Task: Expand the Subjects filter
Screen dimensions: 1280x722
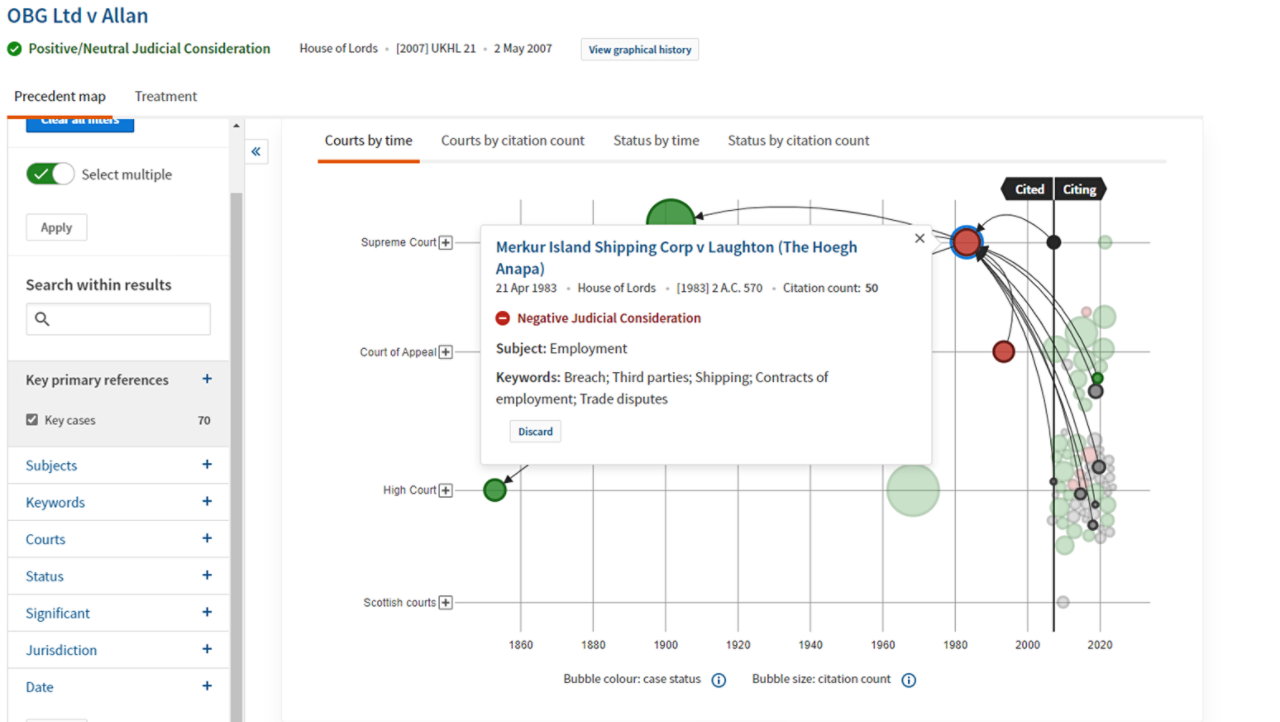Action: coord(206,465)
